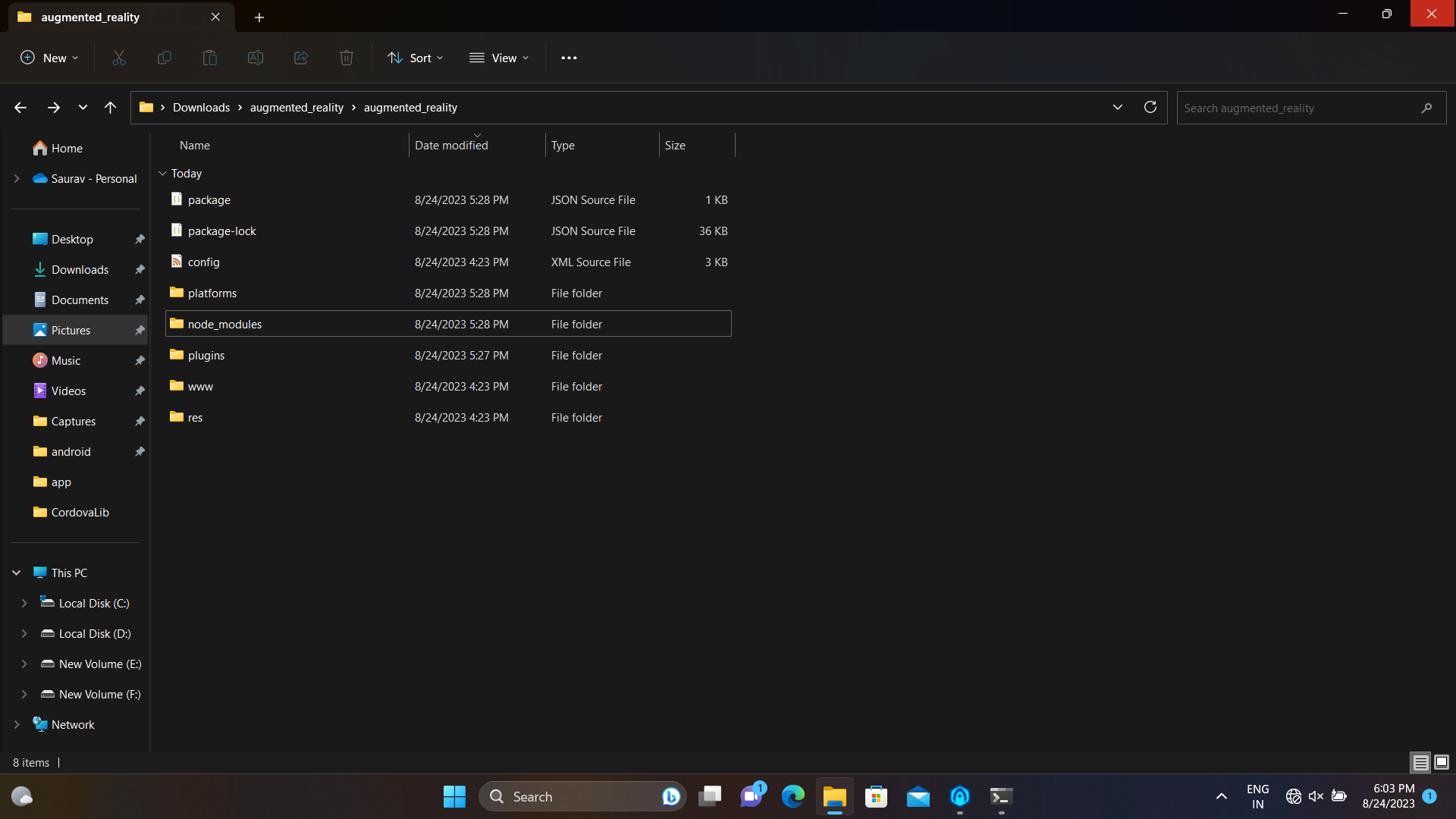Select the plugins folder

tap(448, 355)
